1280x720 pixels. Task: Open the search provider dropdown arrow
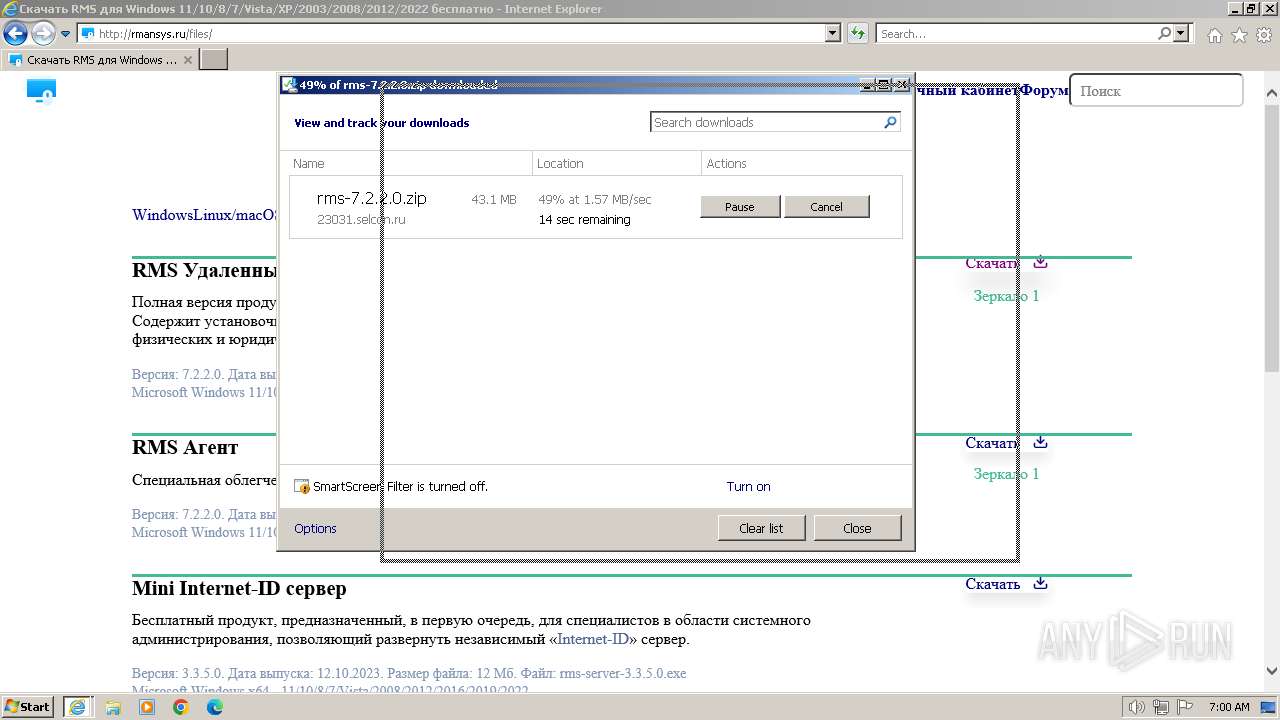point(1182,33)
